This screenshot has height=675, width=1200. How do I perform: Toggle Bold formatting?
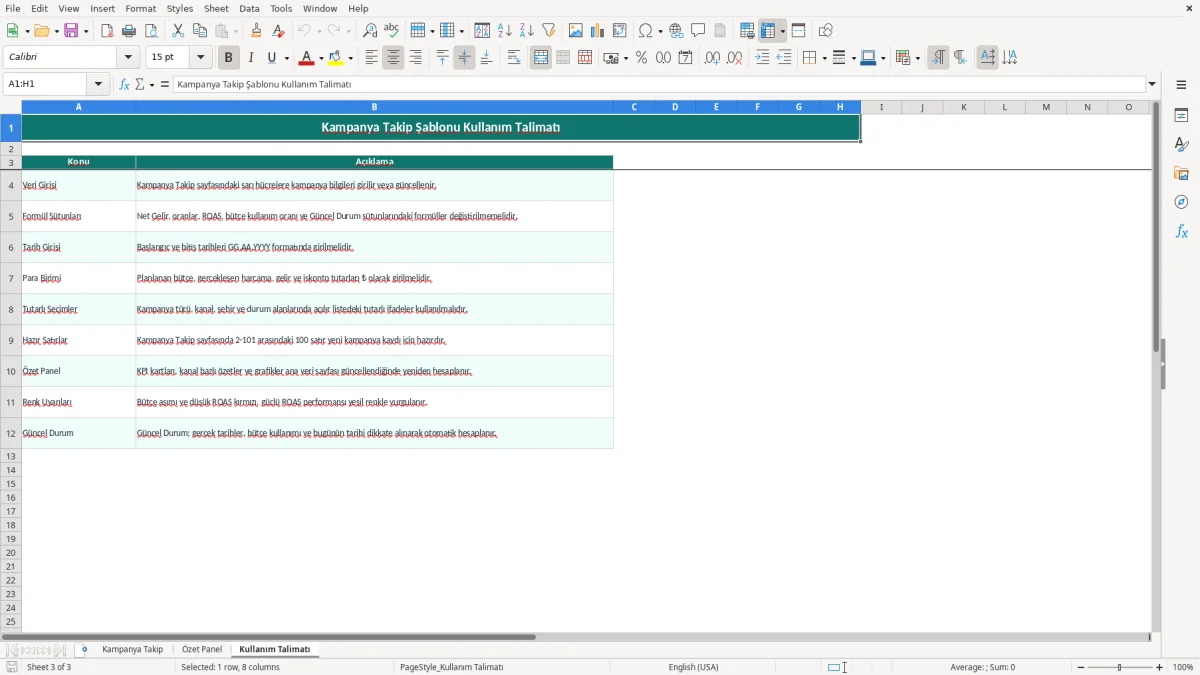[229, 58]
